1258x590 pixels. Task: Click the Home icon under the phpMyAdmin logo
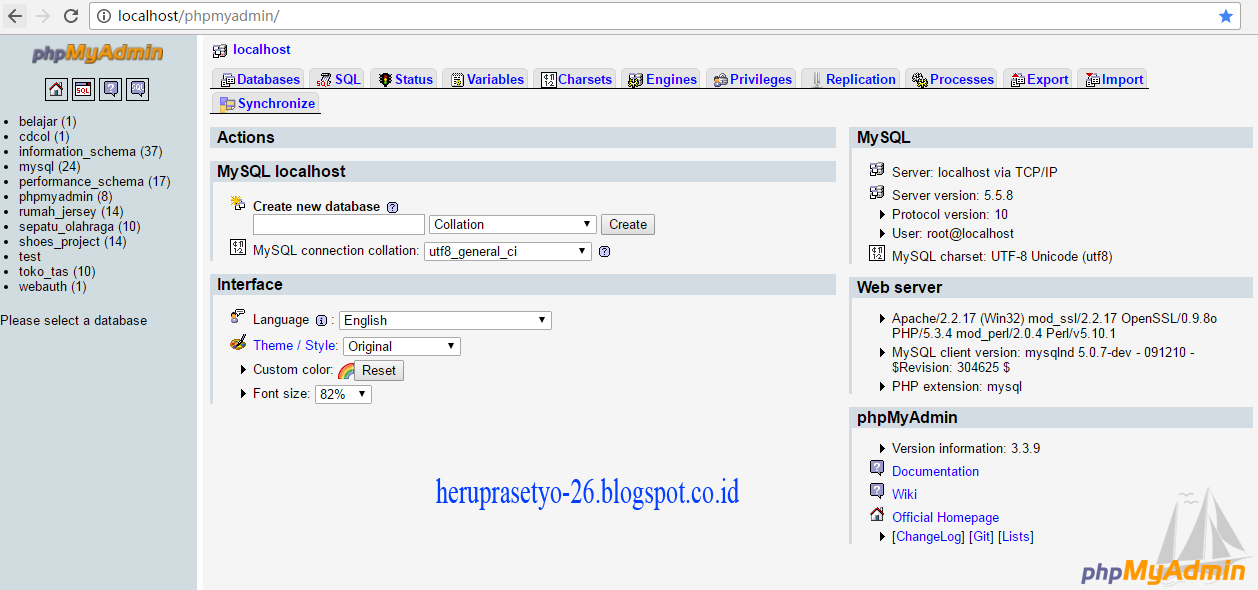click(56, 89)
